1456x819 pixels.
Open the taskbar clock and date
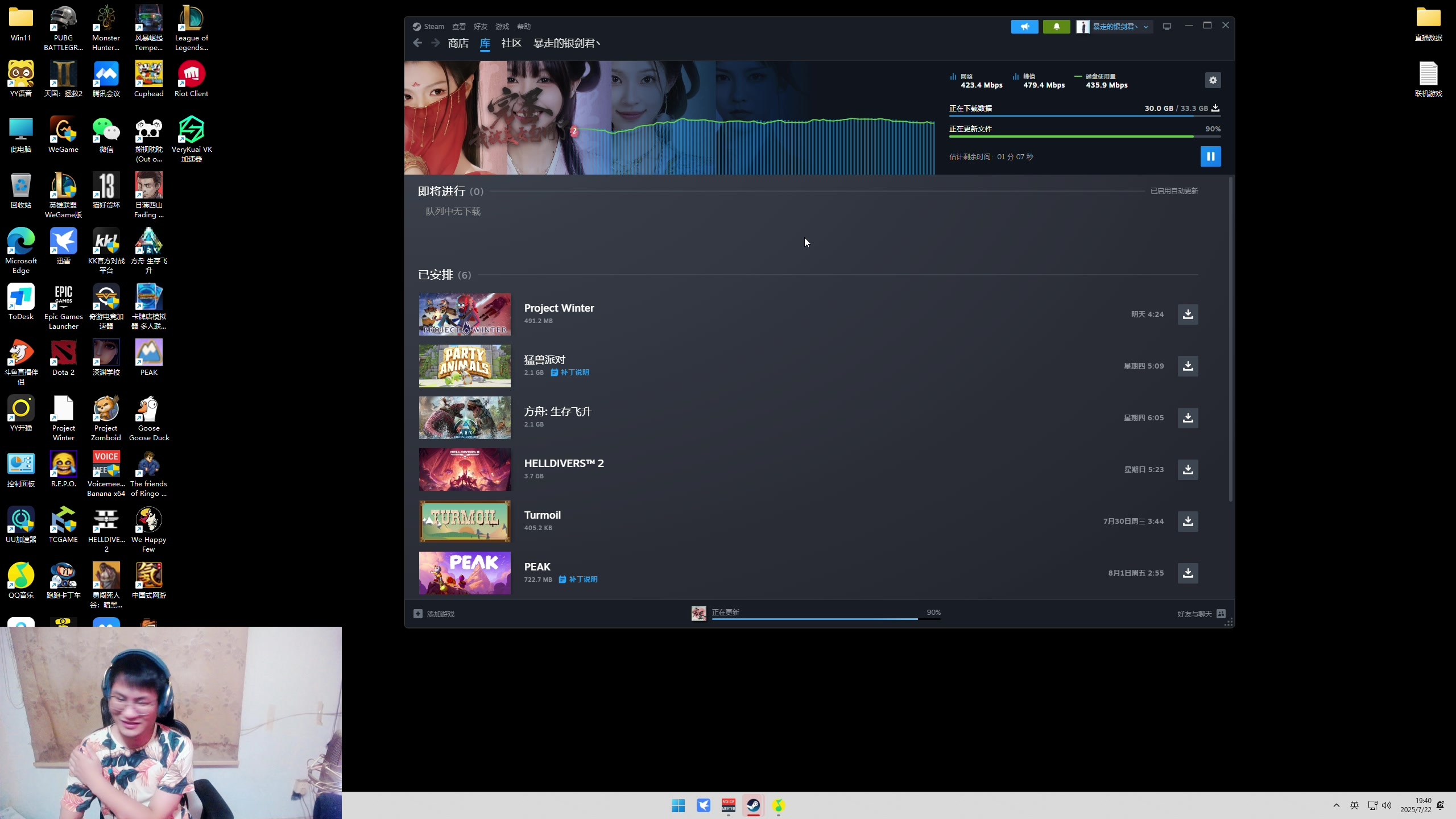[1416, 805]
